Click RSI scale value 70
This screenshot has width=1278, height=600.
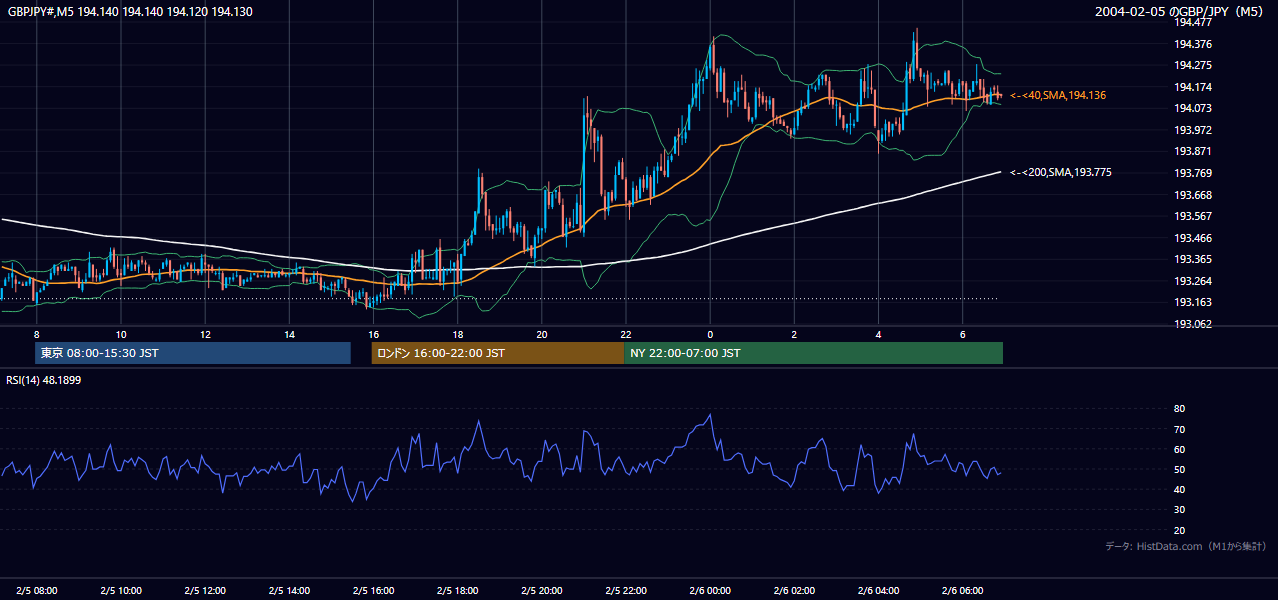coord(1179,429)
